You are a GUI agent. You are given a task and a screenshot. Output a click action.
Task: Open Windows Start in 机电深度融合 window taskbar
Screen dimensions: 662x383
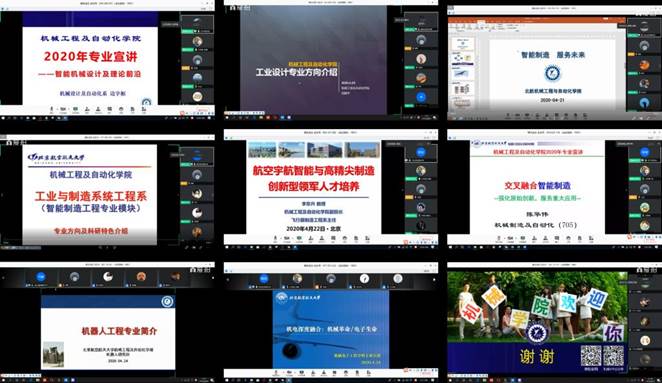[226, 380]
